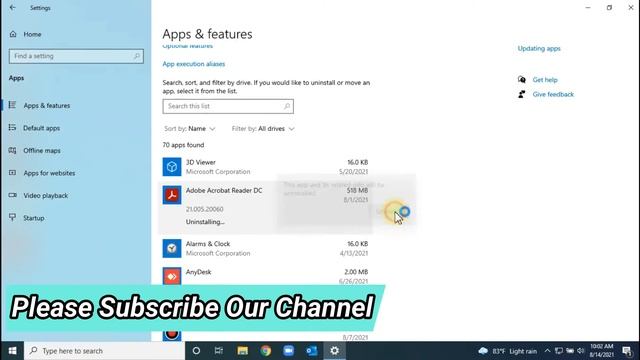Click the Get help chat icon
The image size is (640, 360).
point(522,80)
